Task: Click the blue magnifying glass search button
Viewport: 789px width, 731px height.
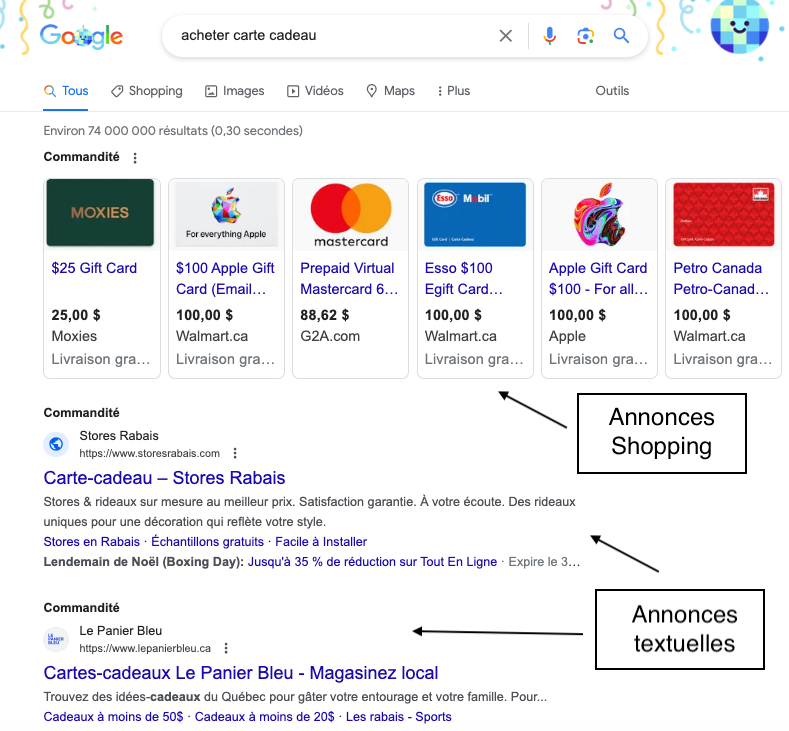Action: click(621, 36)
